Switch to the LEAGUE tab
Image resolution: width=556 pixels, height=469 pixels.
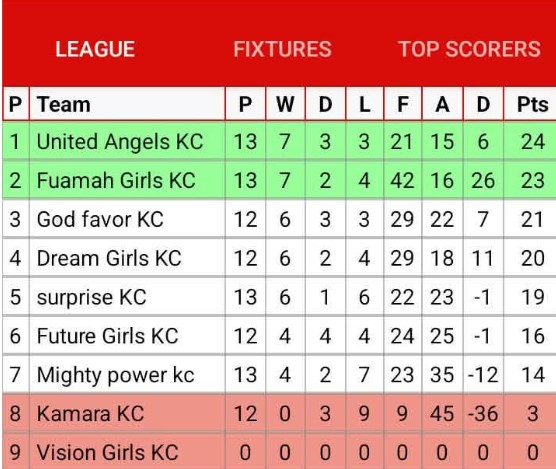coord(95,49)
